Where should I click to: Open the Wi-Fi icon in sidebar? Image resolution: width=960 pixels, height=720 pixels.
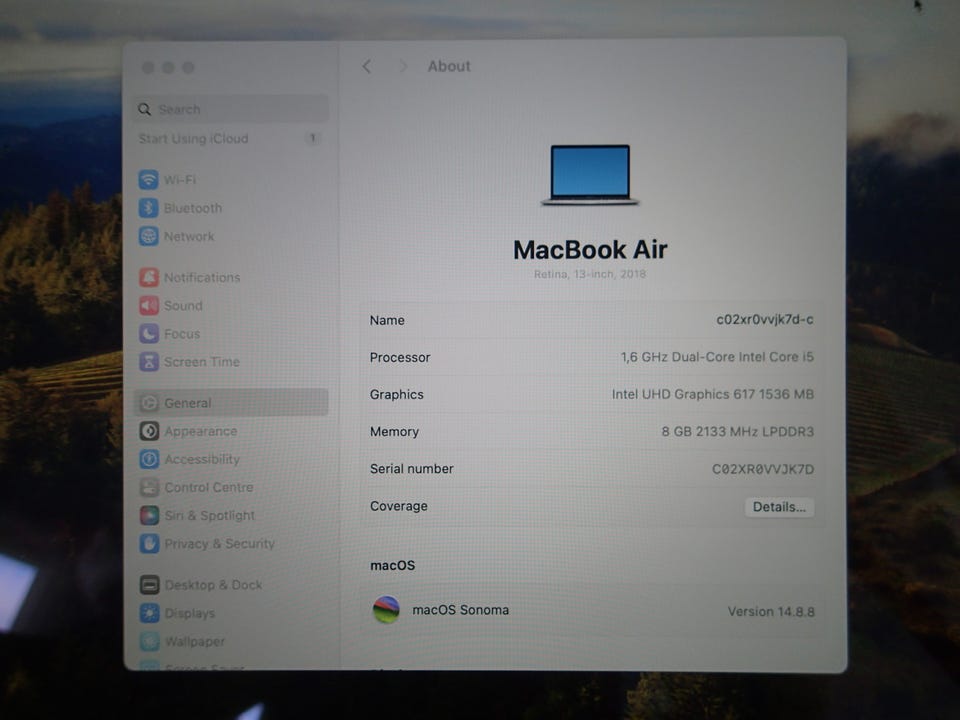(x=148, y=179)
